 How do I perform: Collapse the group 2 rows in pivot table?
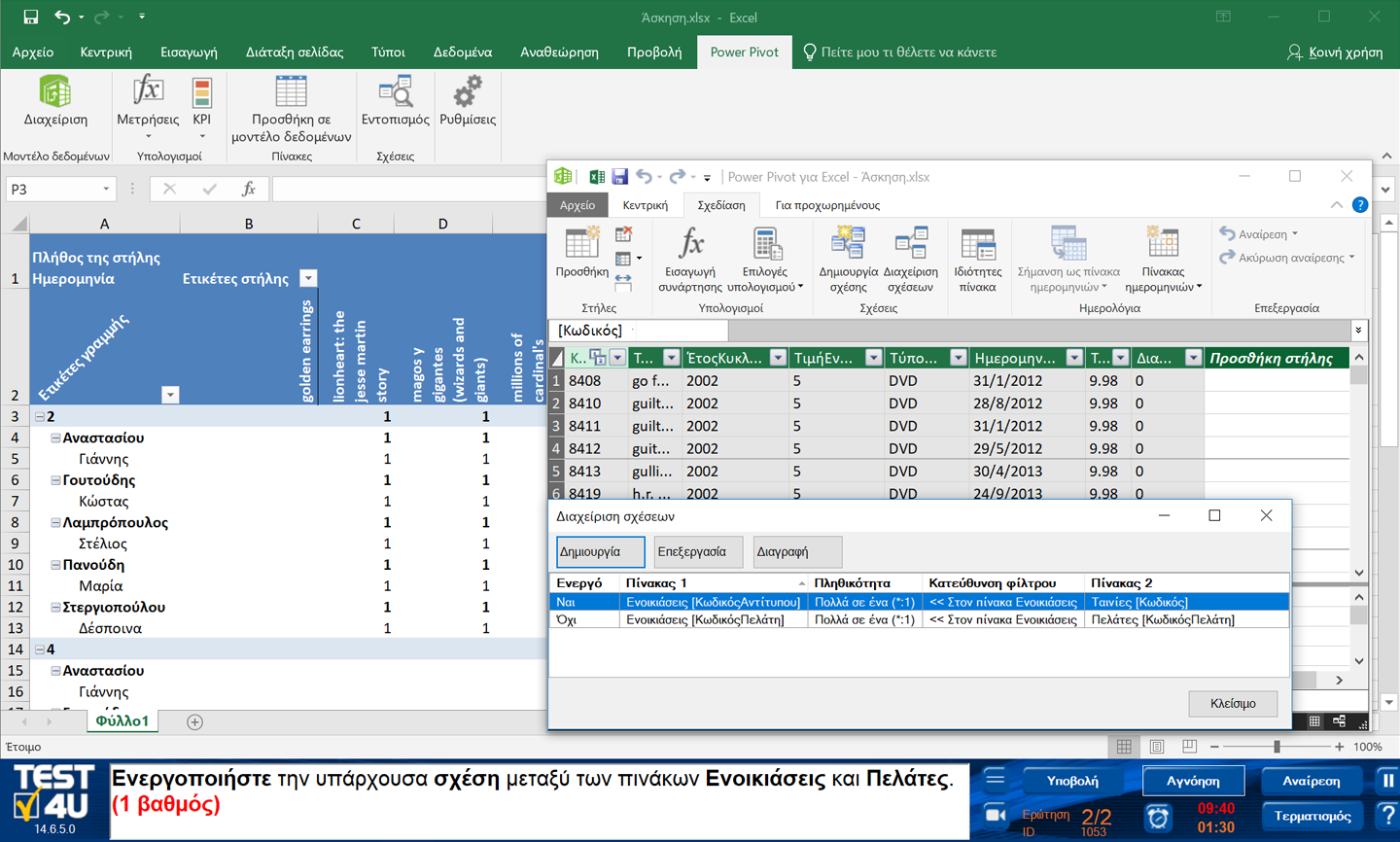coord(40,416)
